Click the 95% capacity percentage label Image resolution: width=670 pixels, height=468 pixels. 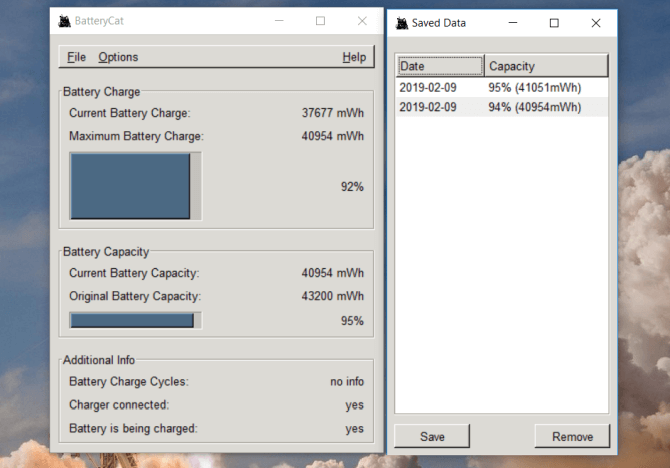tap(352, 321)
